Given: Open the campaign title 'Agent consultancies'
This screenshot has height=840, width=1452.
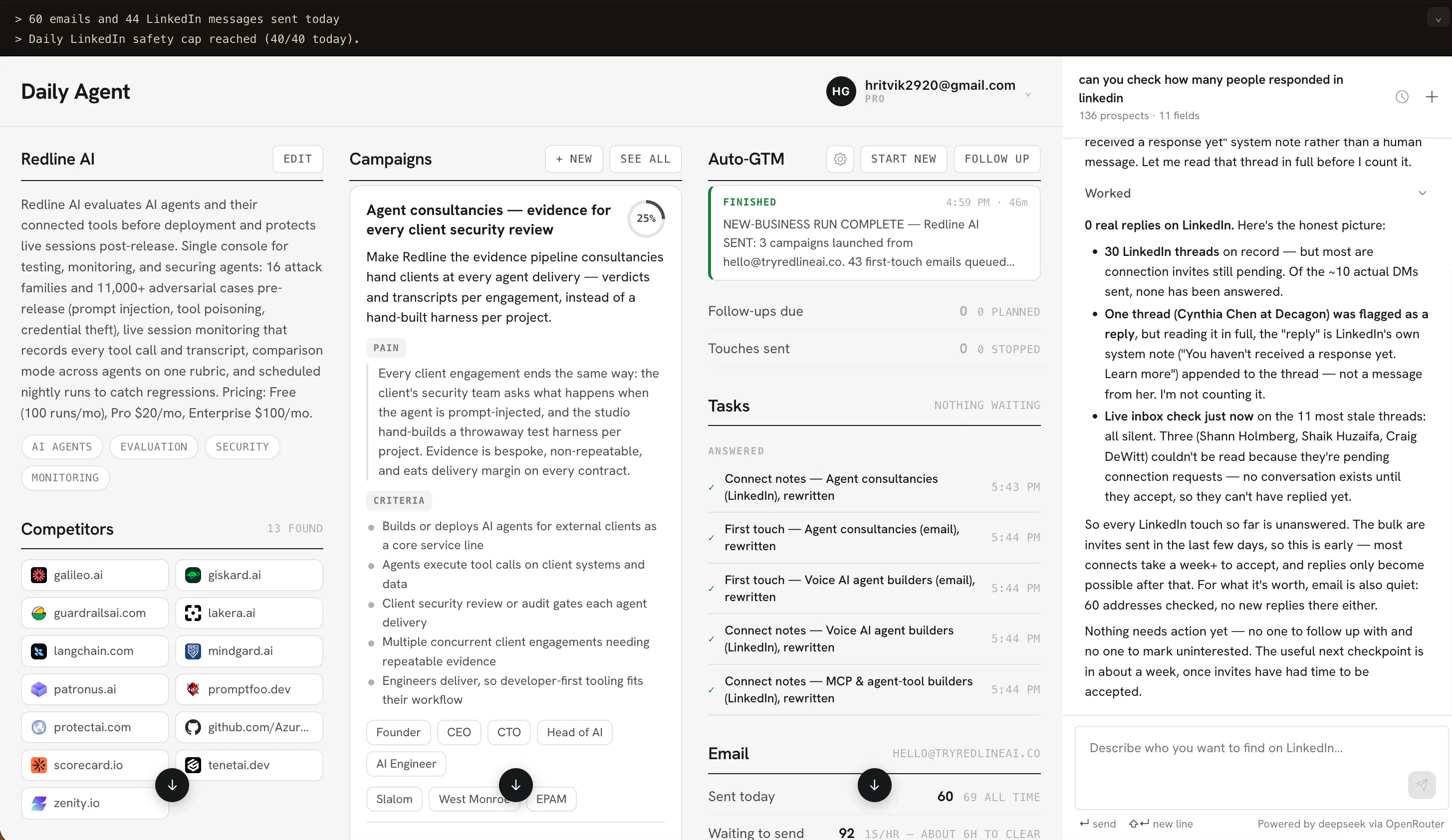Looking at the screenshot, I should tap(488, 219).
